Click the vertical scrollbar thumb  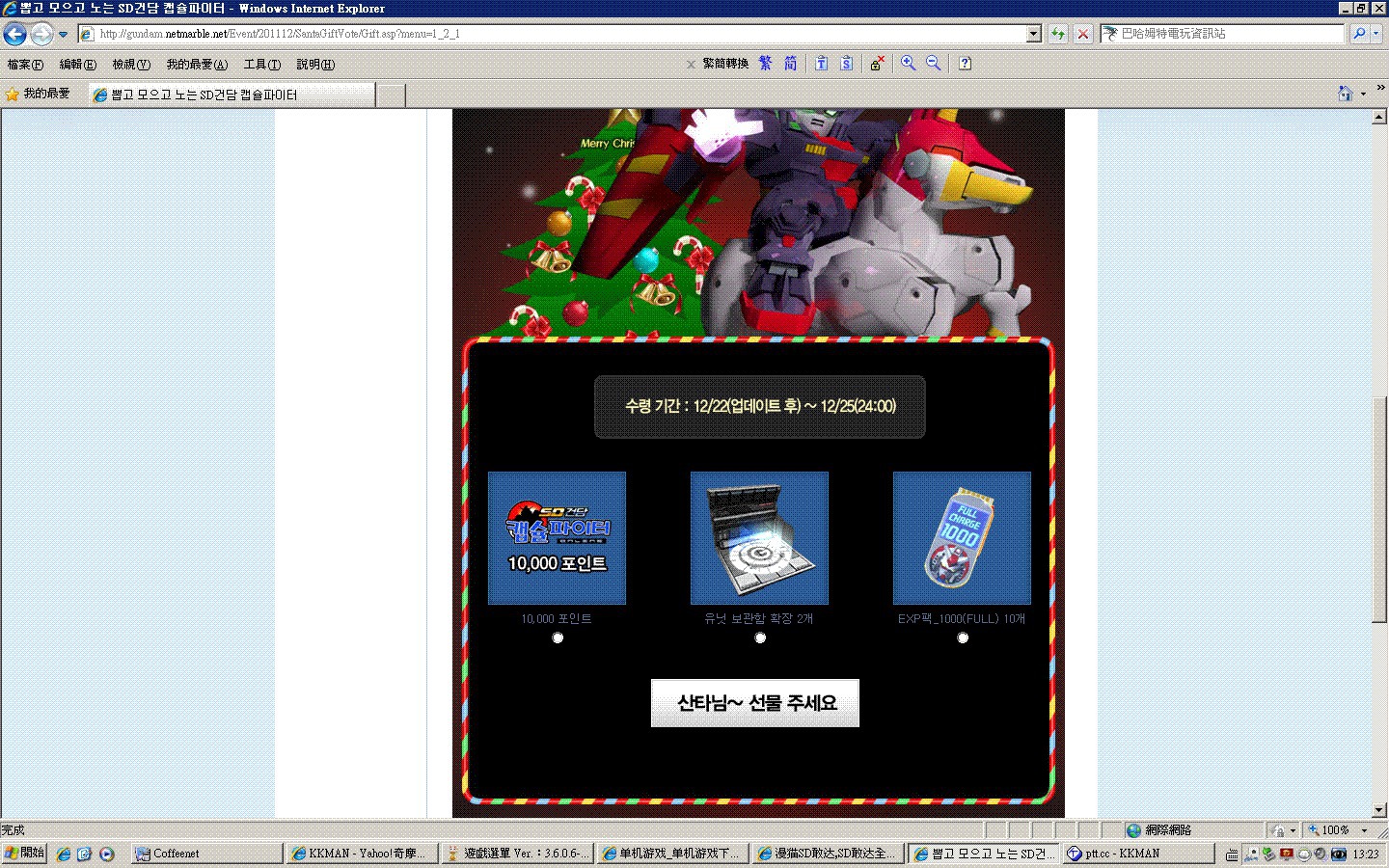pyautogui.click(x=1379, y=511)
